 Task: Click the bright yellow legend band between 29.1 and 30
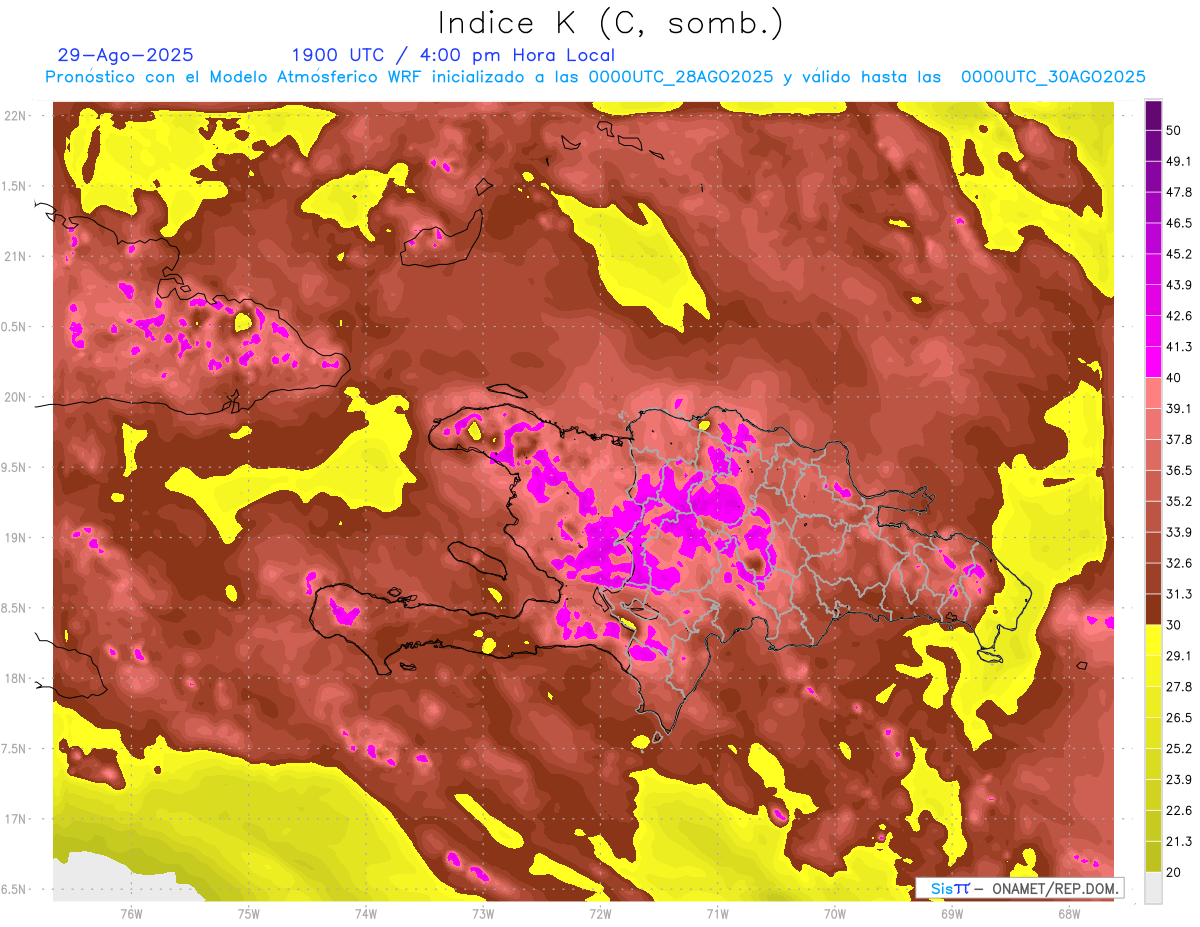pos(1153,640)
